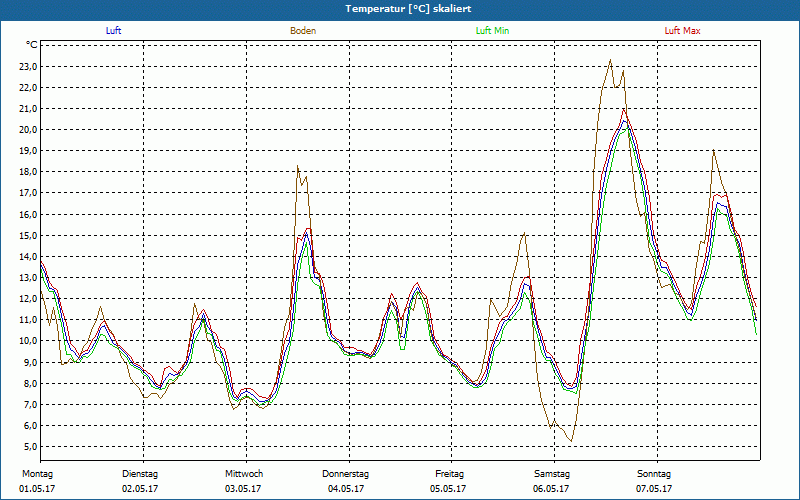Click the '03.05.17' date label
The image size is (800, 500).
click(x=243, y=489)
